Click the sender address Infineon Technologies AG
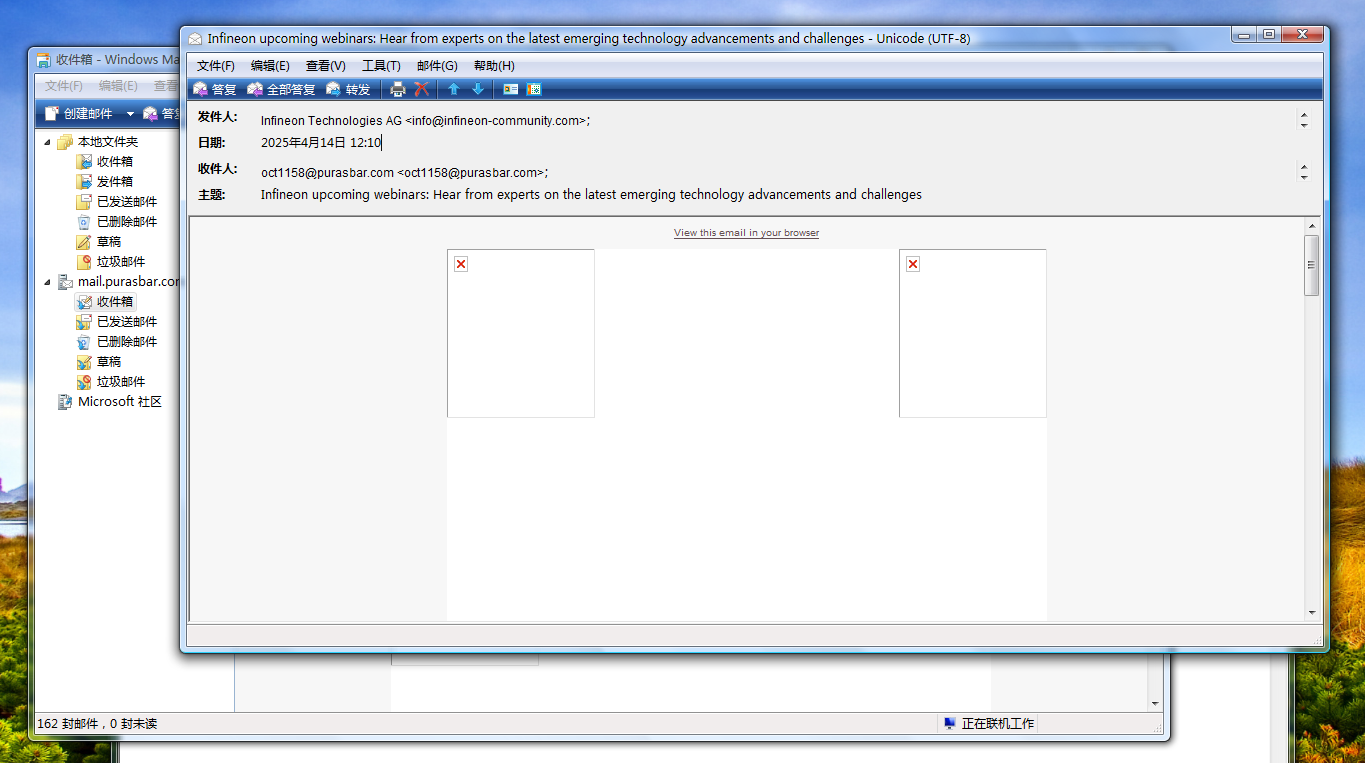 coord(425,121)
